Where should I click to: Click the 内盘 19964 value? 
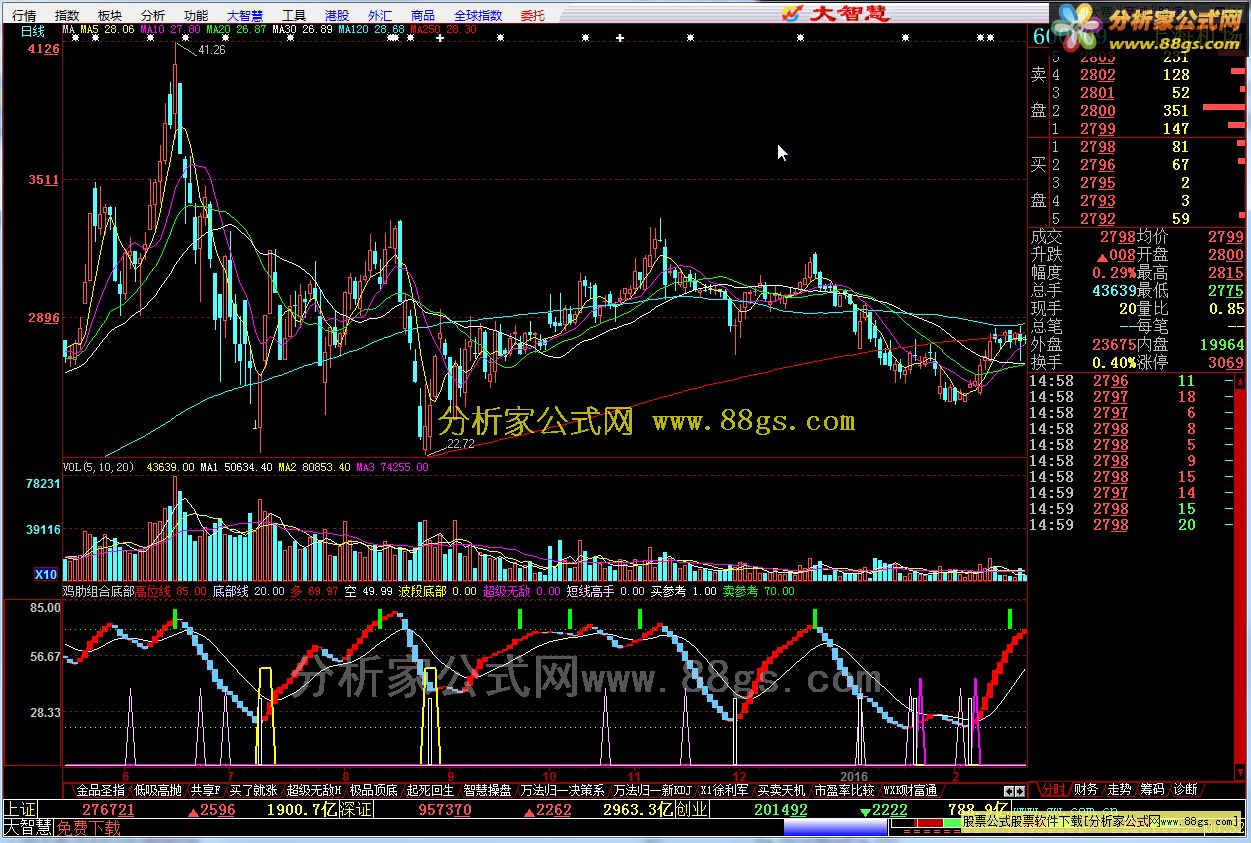click(1222, 344)
